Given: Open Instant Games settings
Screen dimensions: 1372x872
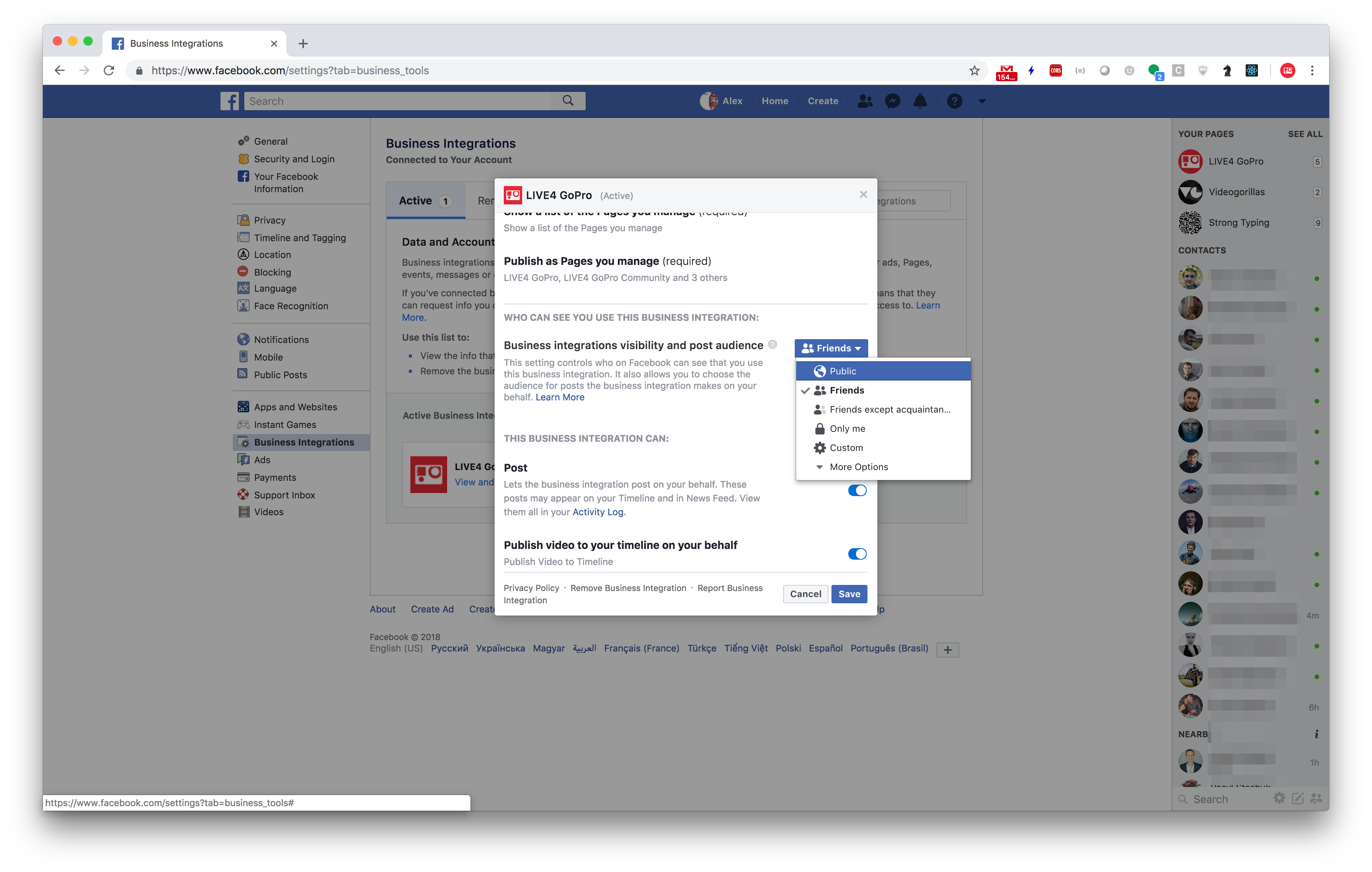Looking at the screenshot, I should click(285, 424).
